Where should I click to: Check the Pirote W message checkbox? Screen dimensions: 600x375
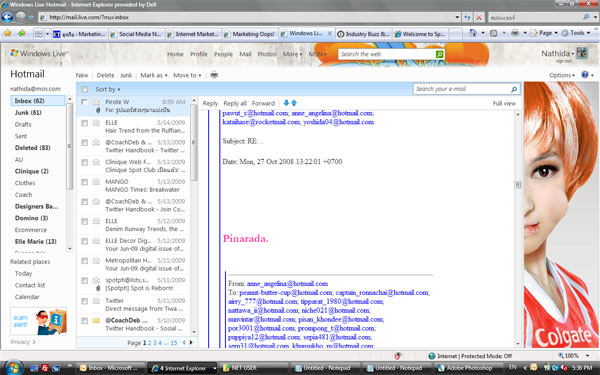[84, 102]
